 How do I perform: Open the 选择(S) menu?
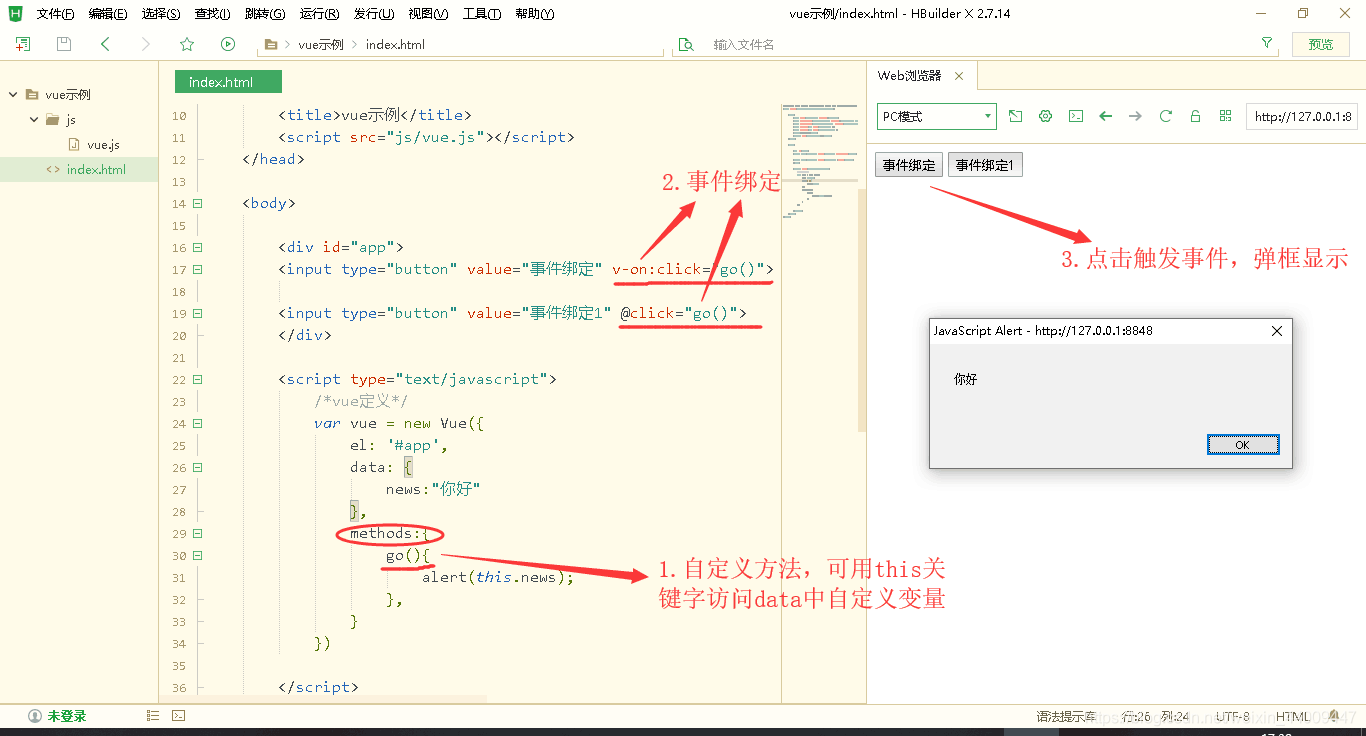point(161,14)
